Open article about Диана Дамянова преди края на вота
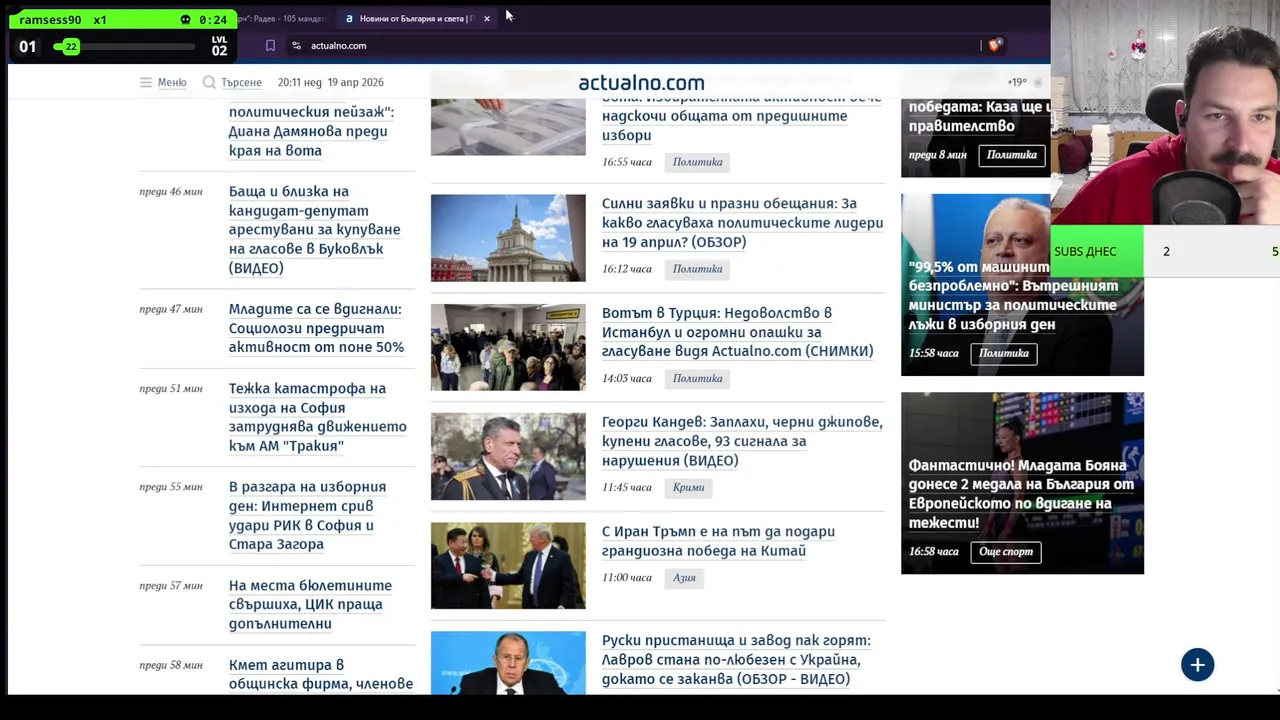1280x720 pixels. (311, 131)
